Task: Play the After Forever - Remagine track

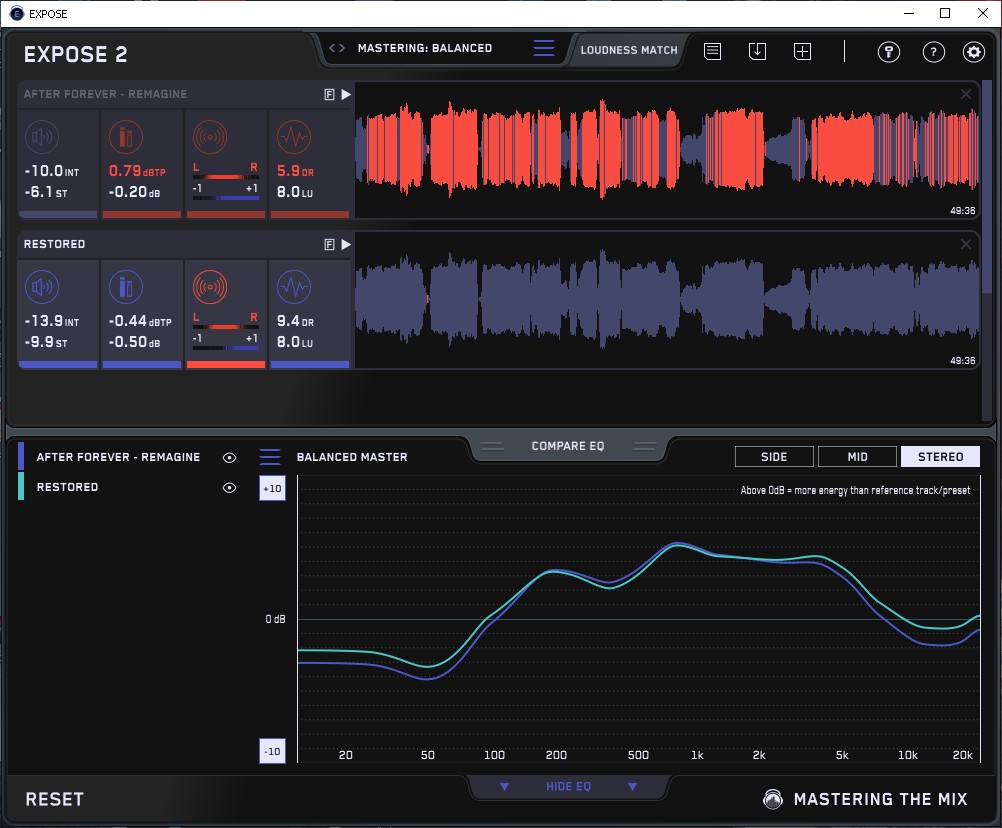Action: pos(346,94)
